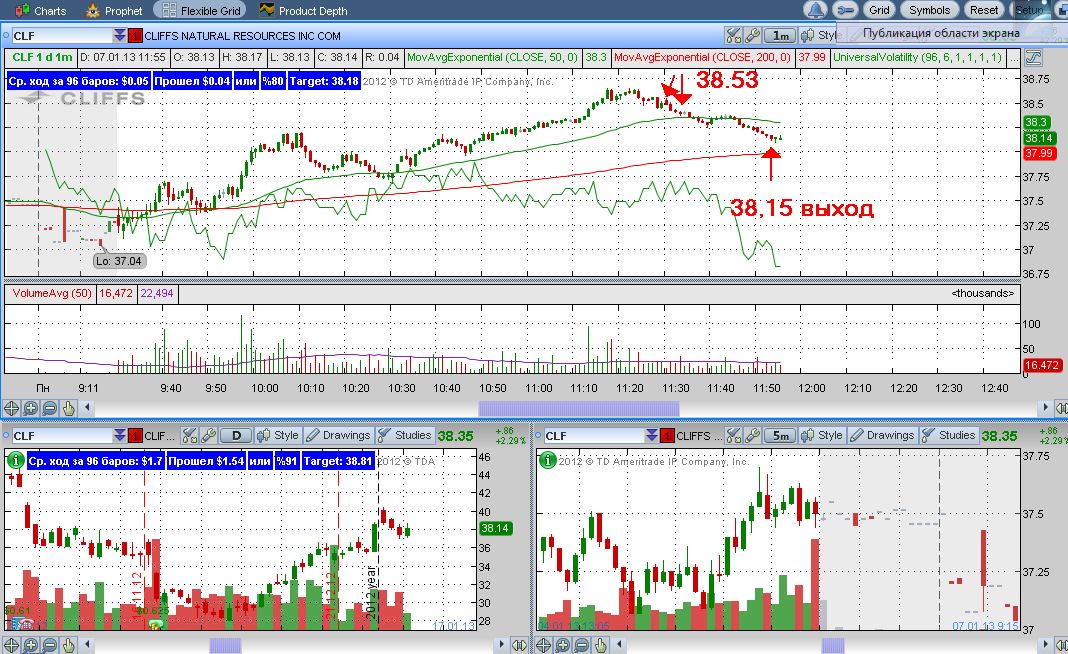Open the Setup button
The image size is (1068, 654).
[x=1029, y=10]
